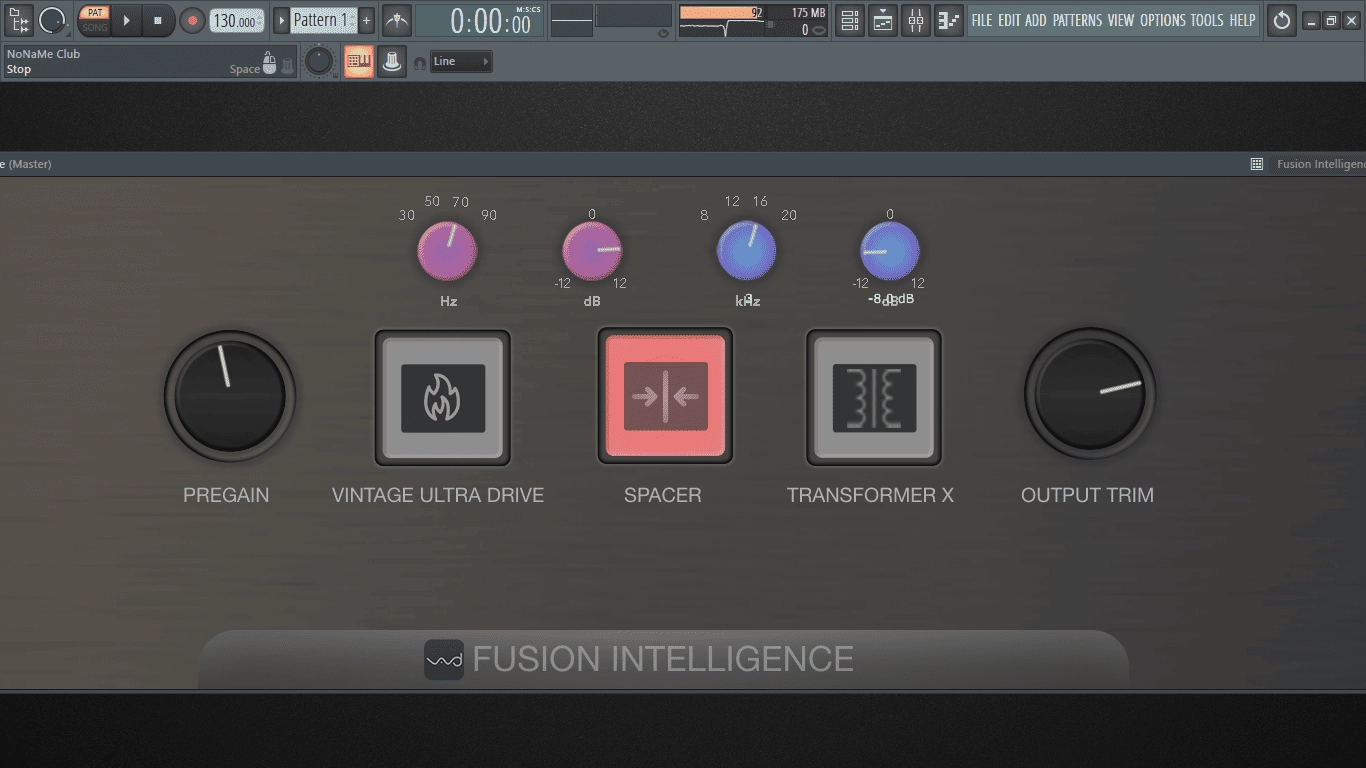
Task: Click the circular arrow undo history icon
Action: click(x=1281, y=20)
